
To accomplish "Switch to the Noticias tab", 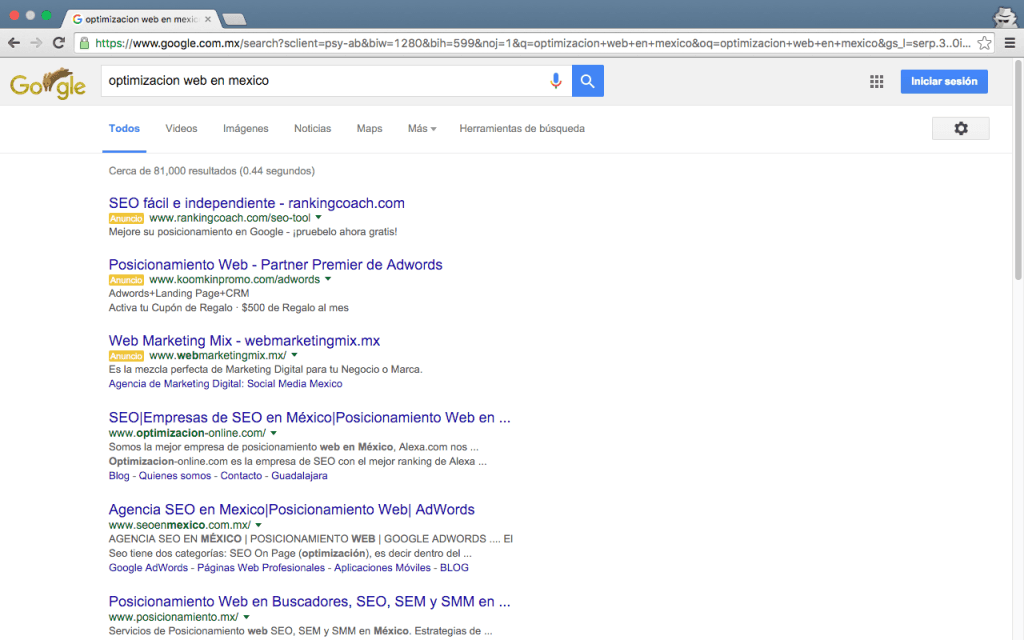I will pyautogui.click(x=312, y=129).
